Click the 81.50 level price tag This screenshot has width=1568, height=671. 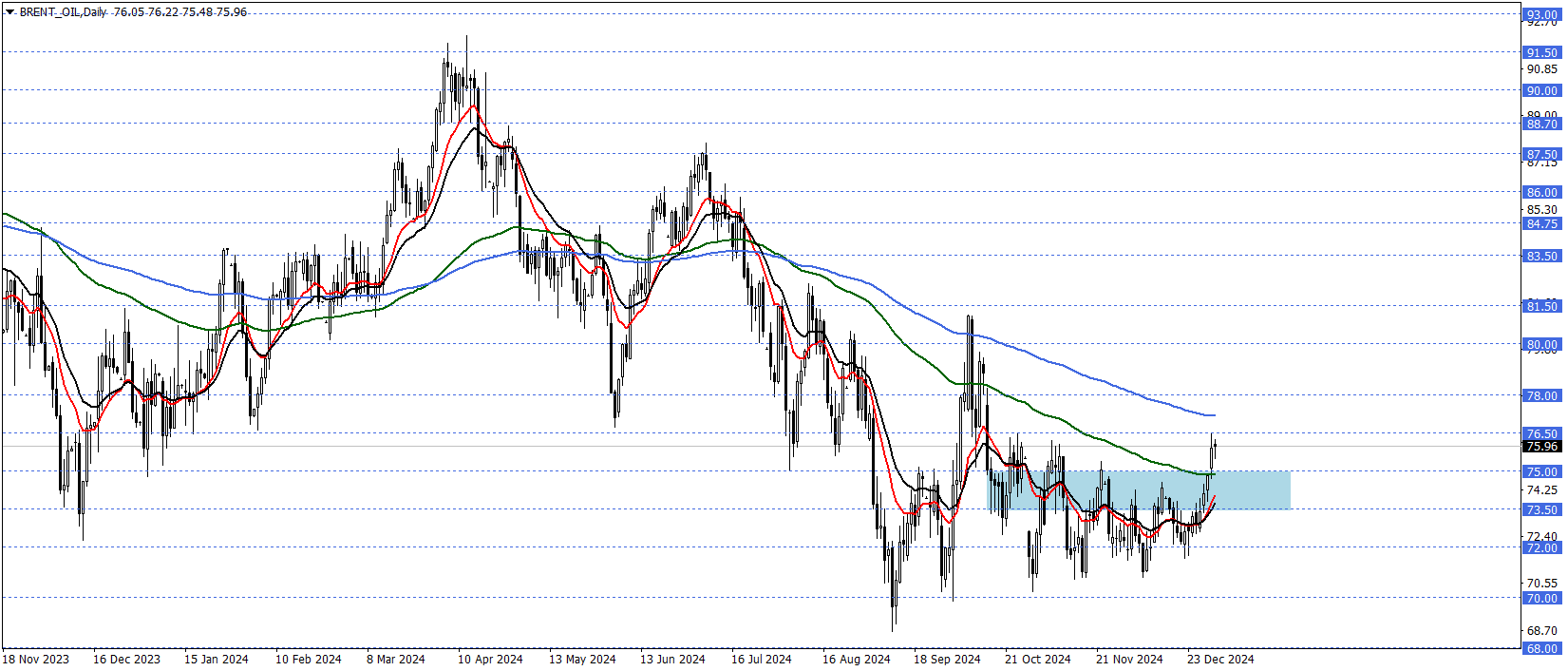[1541, 306]
